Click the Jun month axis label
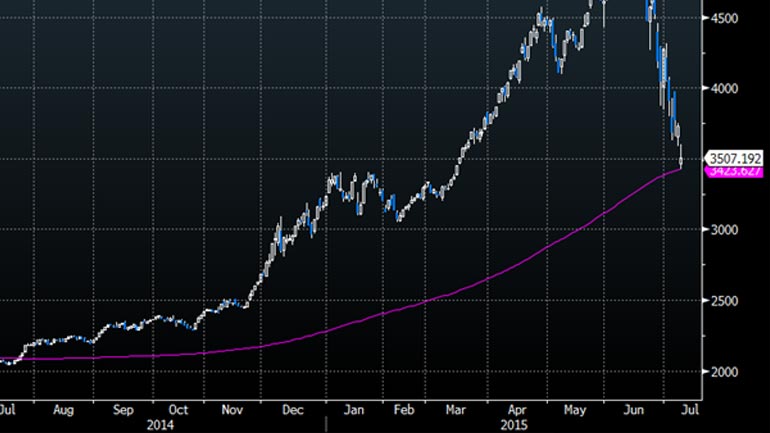The height and width of the screenshot is (433, 770). tap(634, 410)
